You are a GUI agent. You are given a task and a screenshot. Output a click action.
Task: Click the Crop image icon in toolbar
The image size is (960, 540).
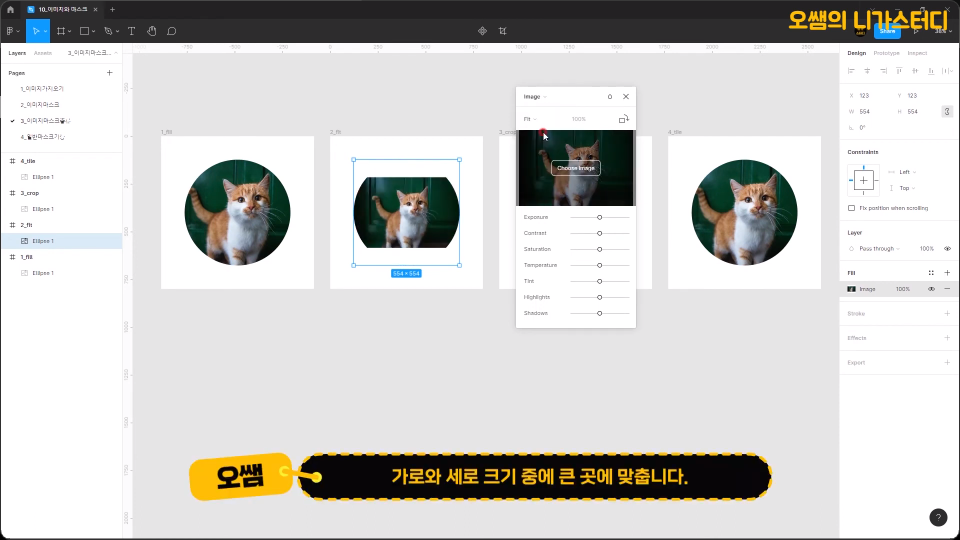point(503,31)
